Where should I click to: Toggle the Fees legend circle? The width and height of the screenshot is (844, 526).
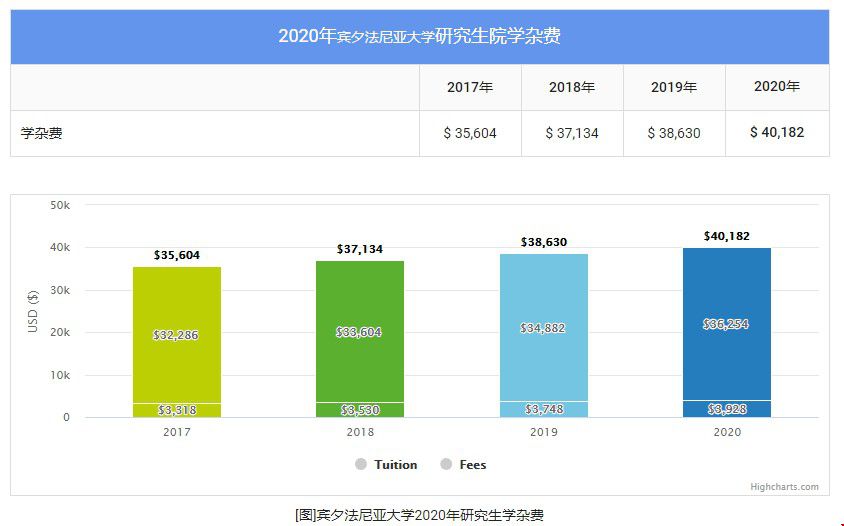446,464
